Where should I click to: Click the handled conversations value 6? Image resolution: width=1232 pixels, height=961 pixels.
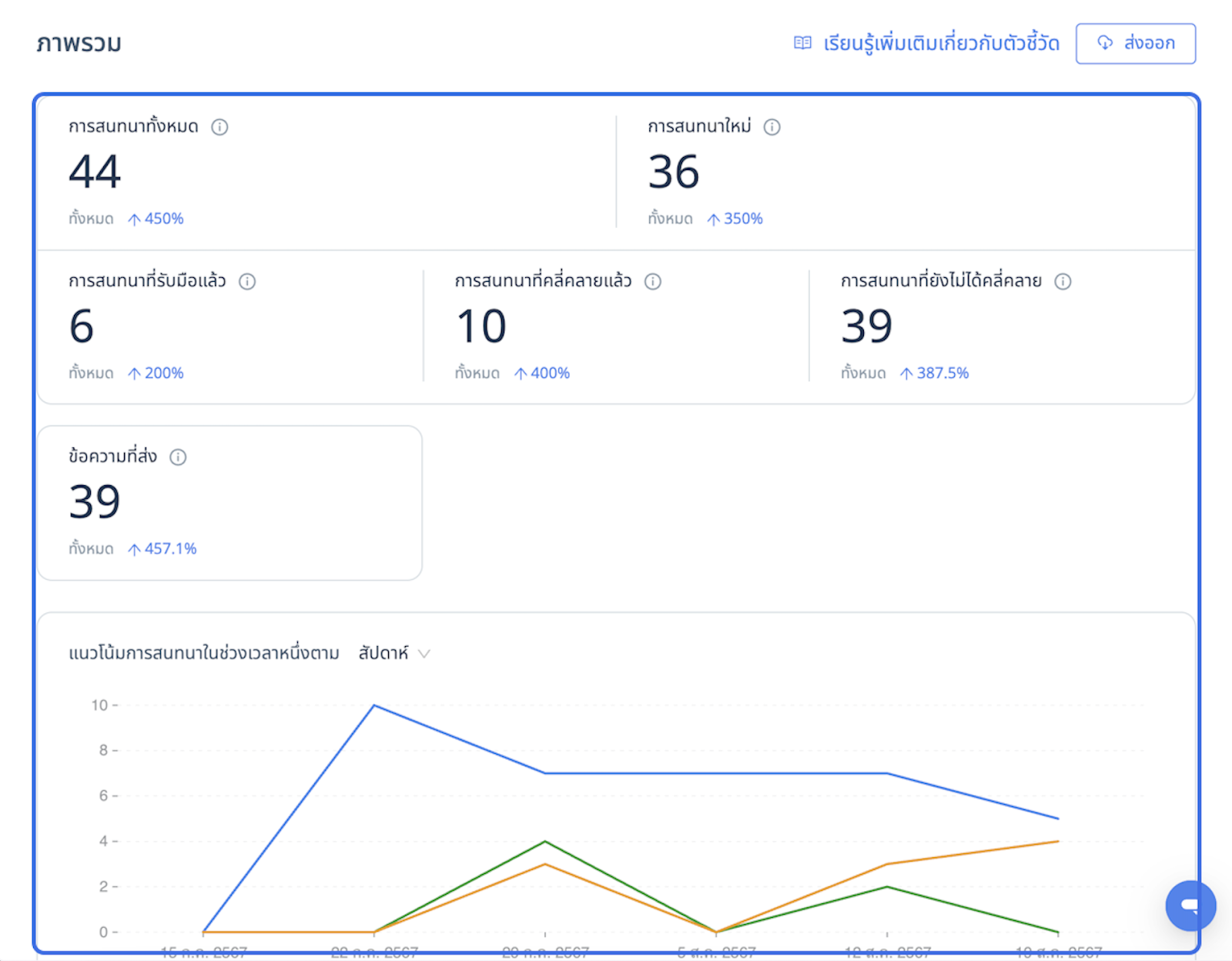coord(82,326)
